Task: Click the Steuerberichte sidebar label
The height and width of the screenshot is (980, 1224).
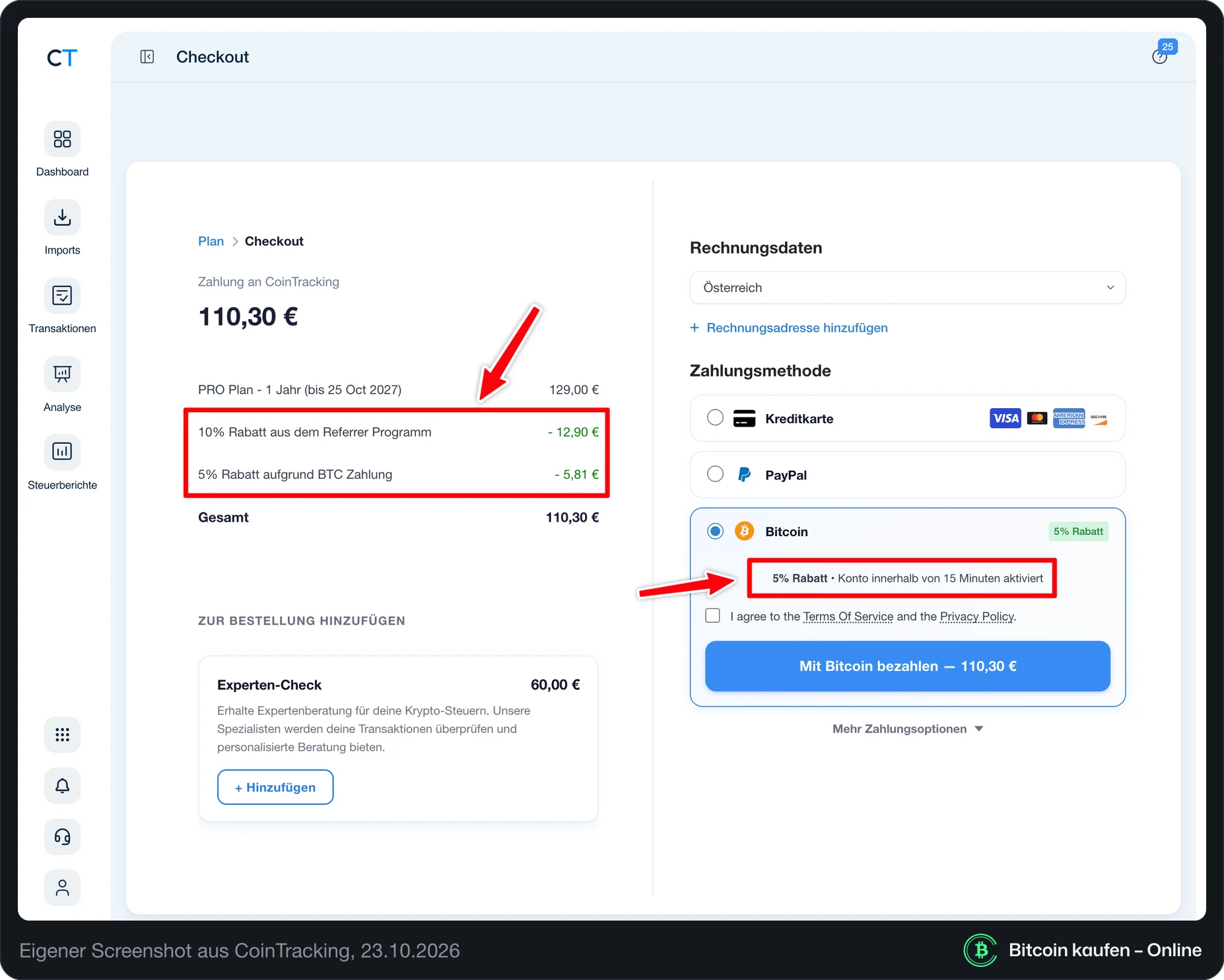Action: pyautogui.click(x=62, y=485)
